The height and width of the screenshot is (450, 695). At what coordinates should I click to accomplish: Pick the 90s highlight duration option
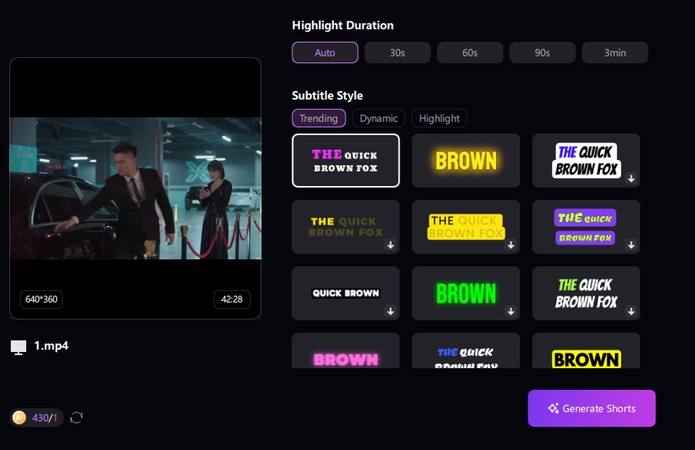pyautogui.click(x=542, y=53)
